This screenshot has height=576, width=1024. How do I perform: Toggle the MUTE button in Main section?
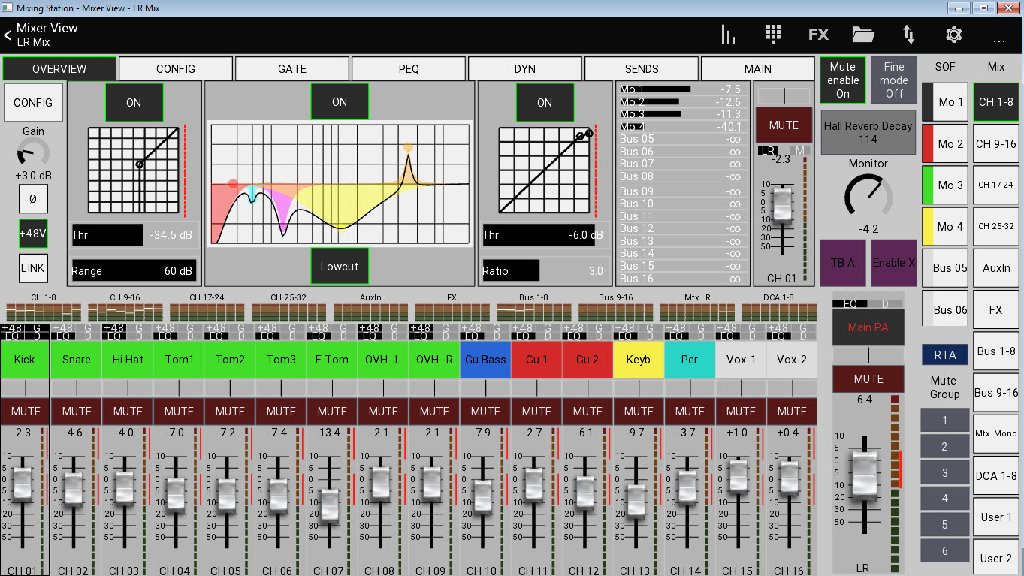pos(784,125)
